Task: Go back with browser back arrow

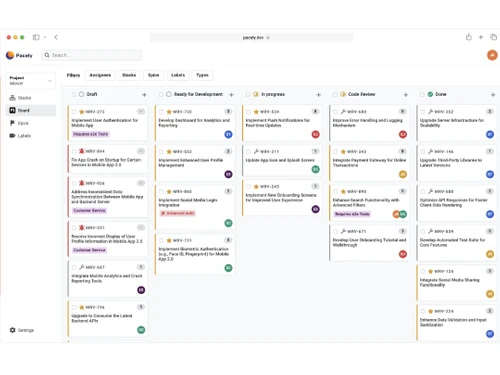Action: tap(56, 37)
